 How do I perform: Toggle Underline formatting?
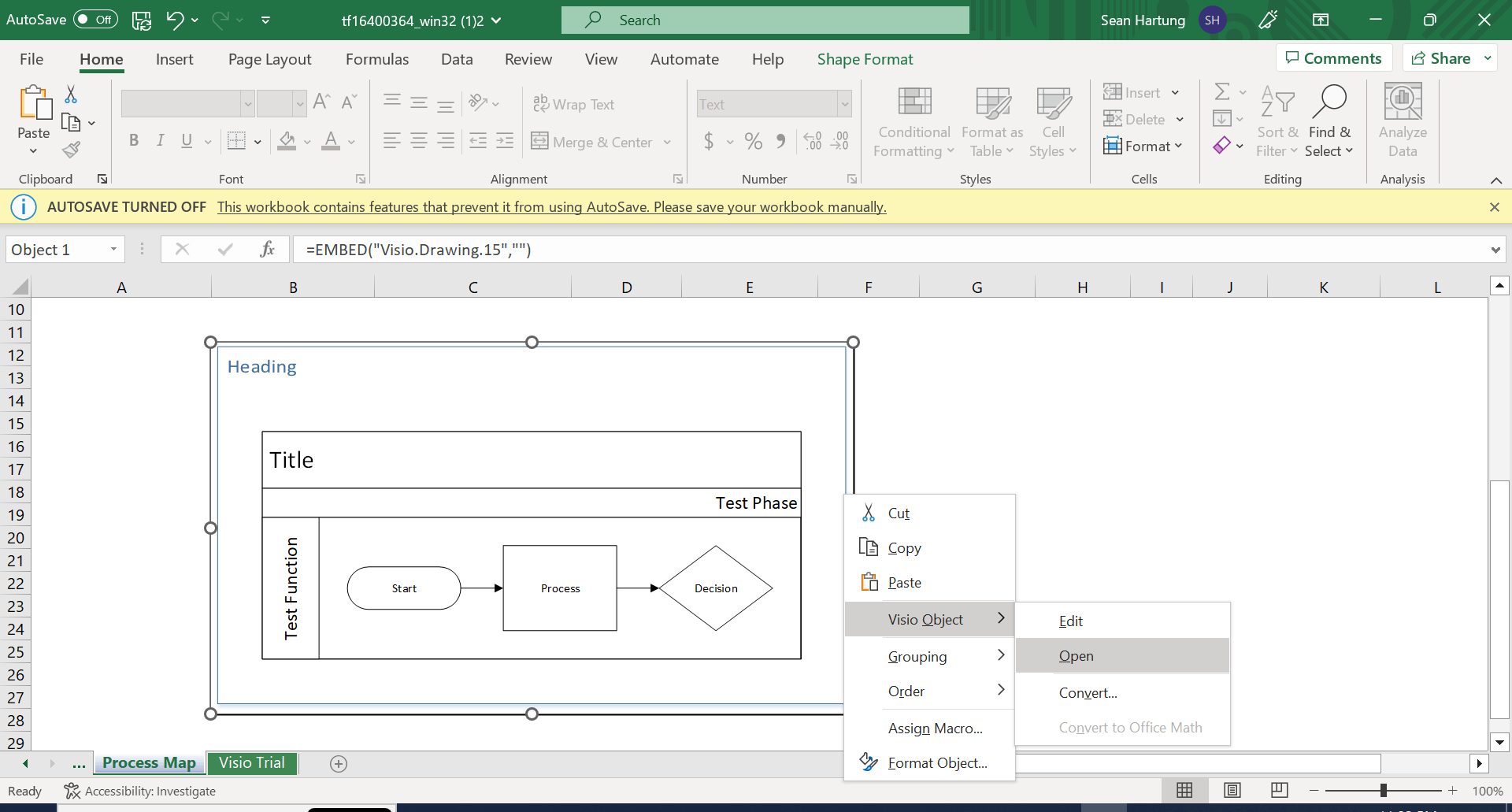(187, 141)
